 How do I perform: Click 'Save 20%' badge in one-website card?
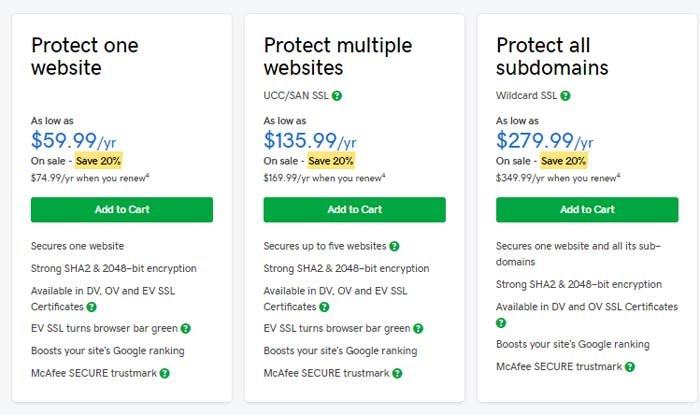point(98,161)
